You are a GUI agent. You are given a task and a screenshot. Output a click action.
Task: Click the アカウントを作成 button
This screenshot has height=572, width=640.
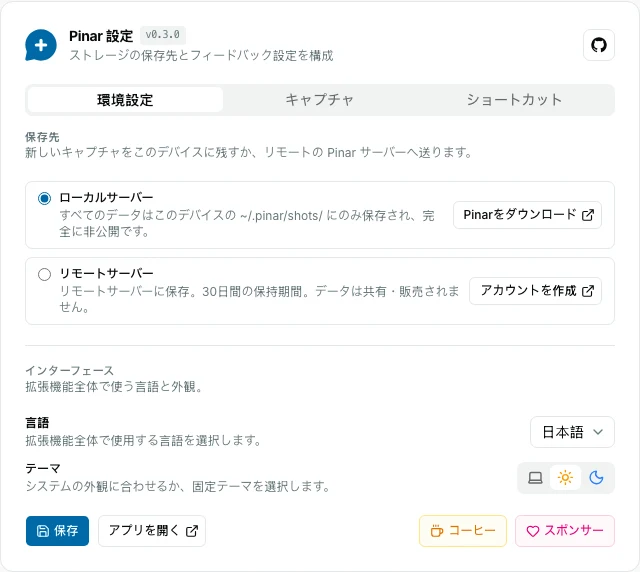pyautogui.click(x=536, y=291)
